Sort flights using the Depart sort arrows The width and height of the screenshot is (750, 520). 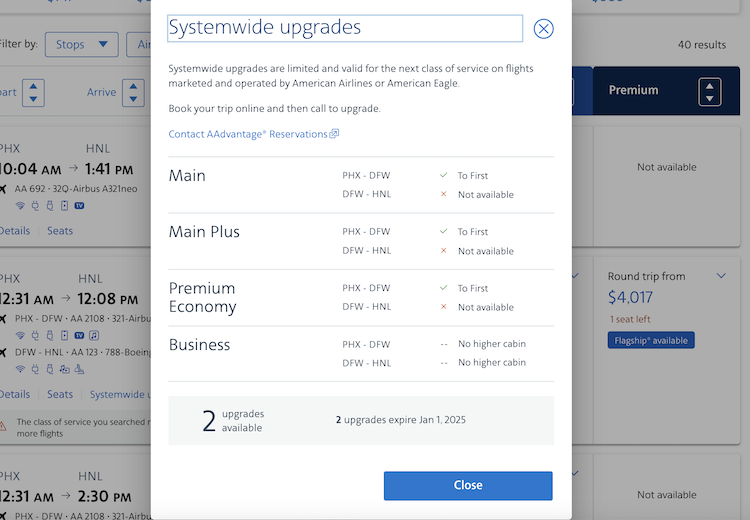pos(33,92)
